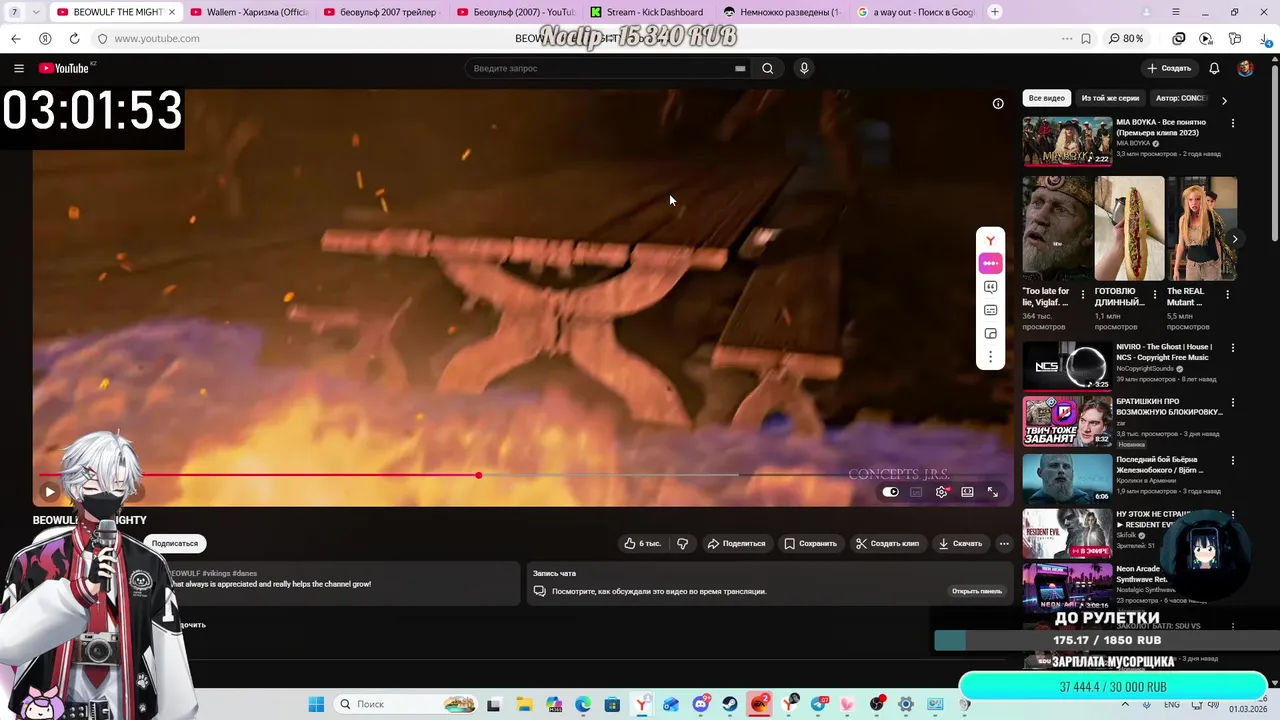Open options for БРАТИШКИН video
The height and width of the screenshot is (720, 1280).
[x=1232, y=404]
